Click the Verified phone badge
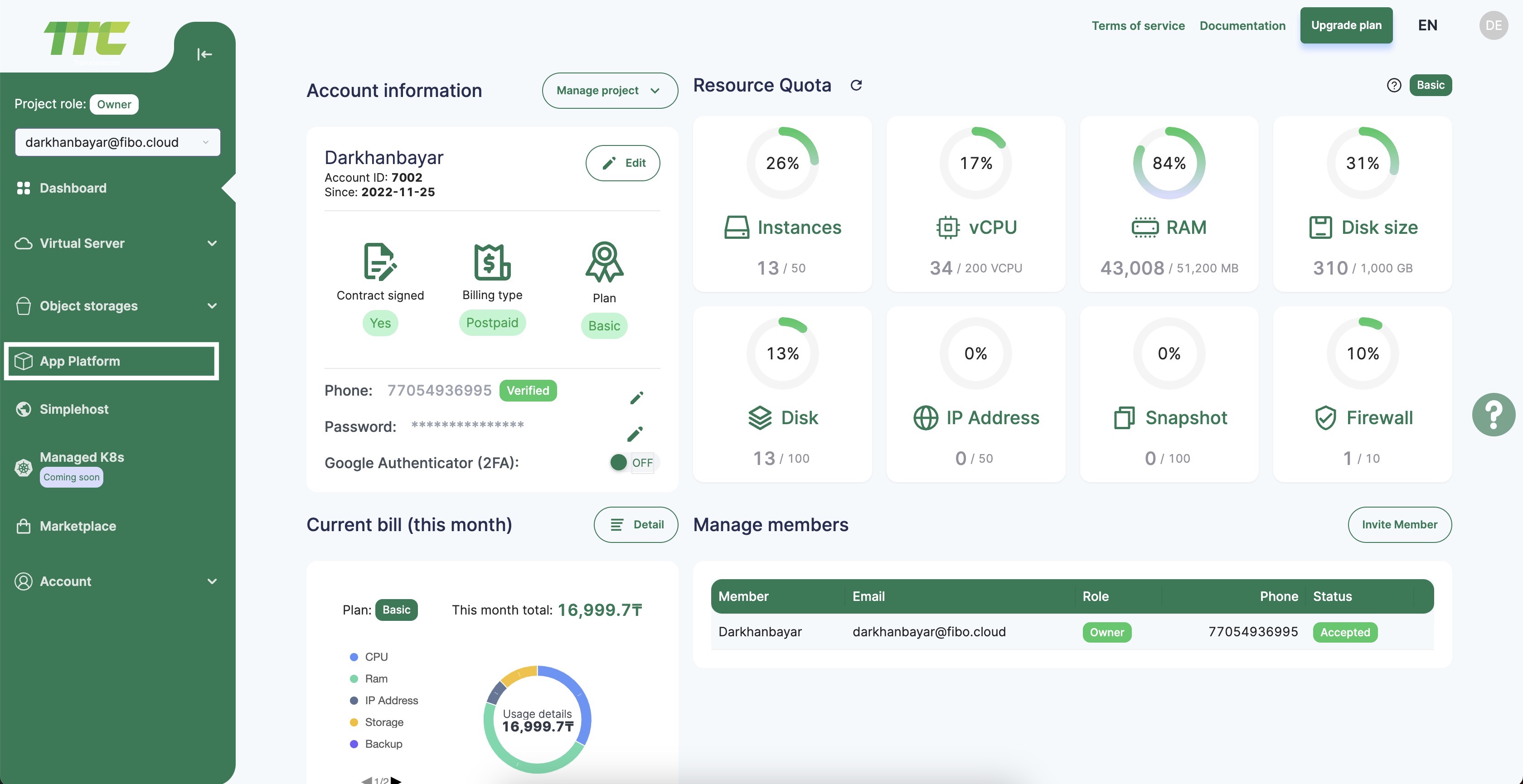The height and width of the screenshot is (784, 1523). click(x=528, y=390)
